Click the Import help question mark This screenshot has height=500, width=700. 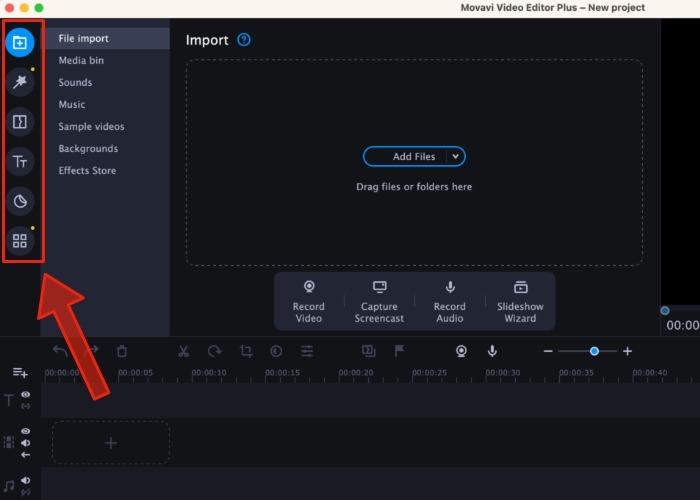tap(244, 40)
